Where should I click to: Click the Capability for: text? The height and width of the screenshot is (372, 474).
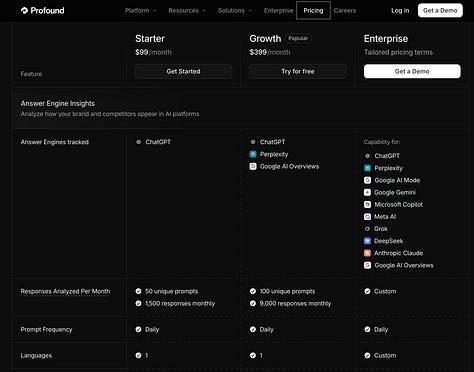point(382,142)
